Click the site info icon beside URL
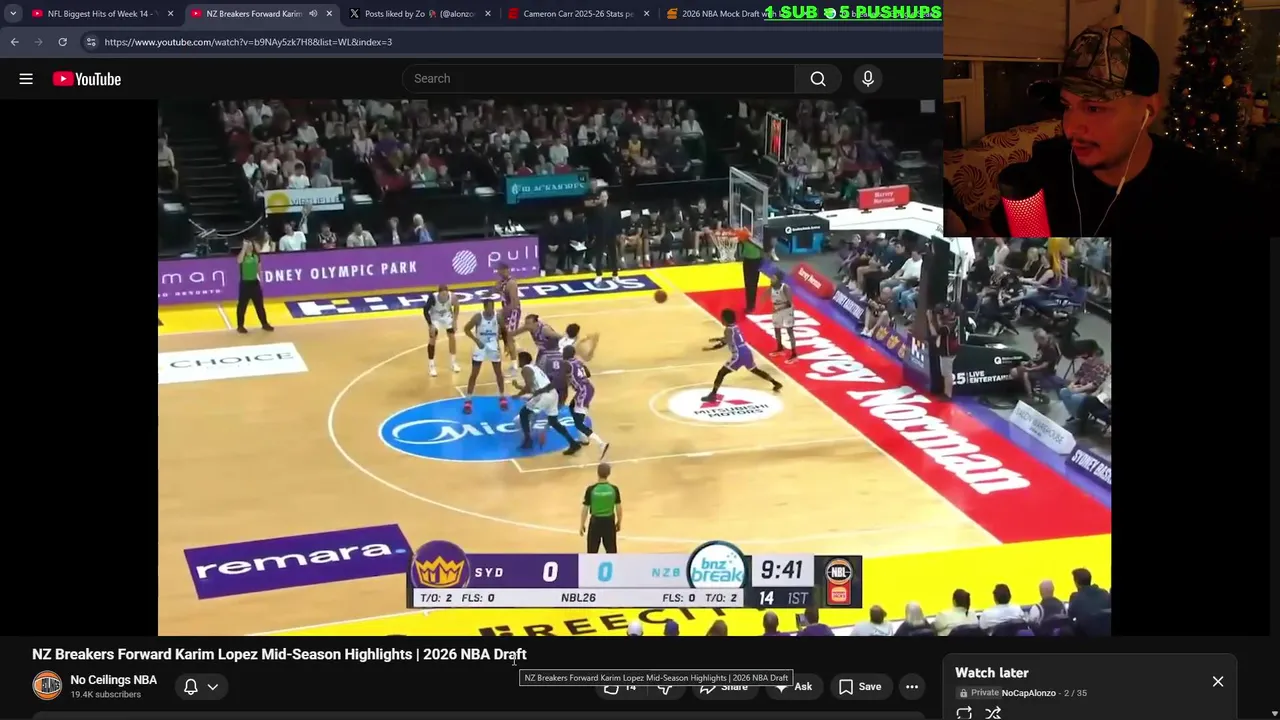 [x=91, y=42]
